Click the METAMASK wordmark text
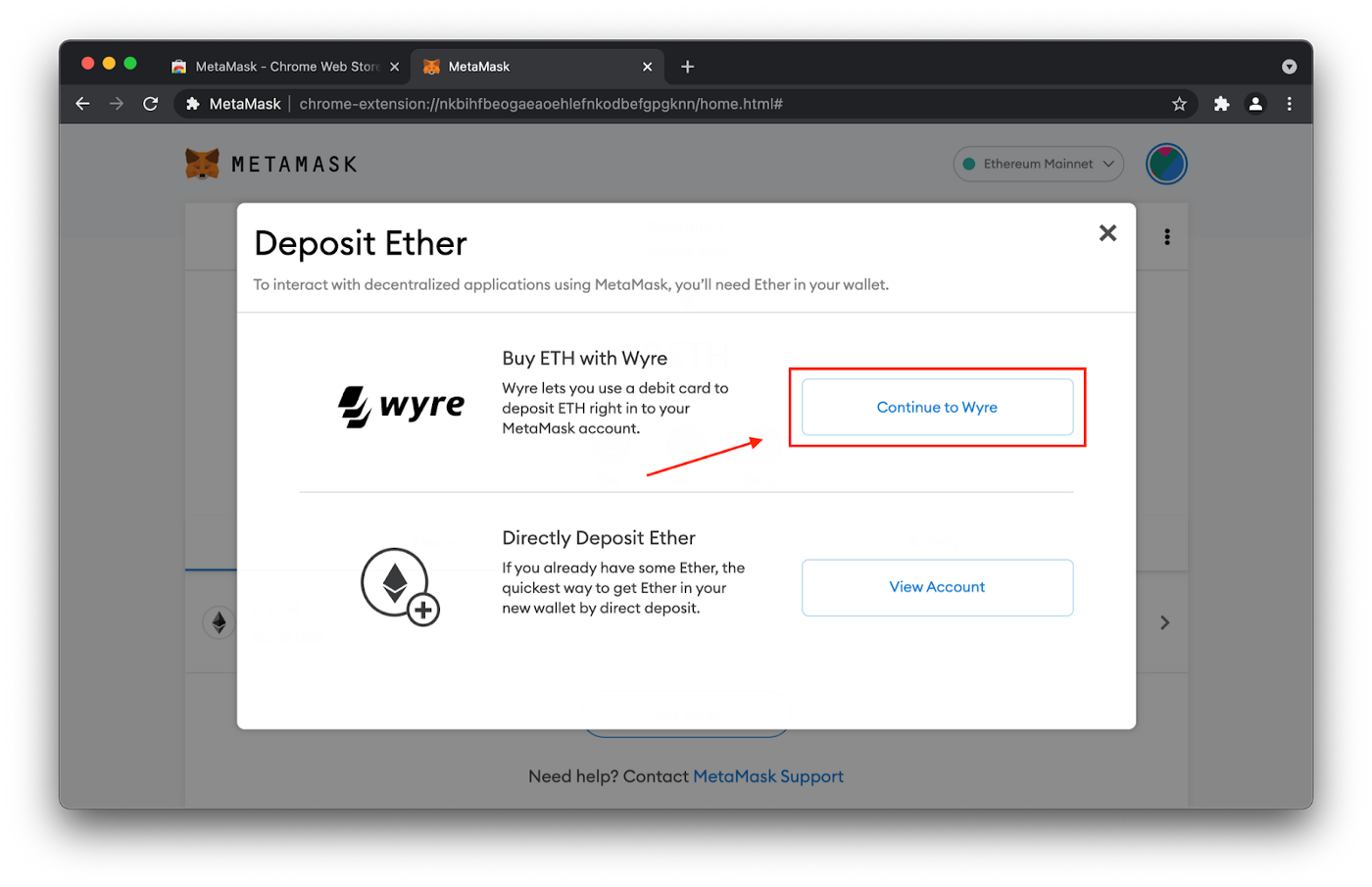Screen dimensions: 1372x887 coord(294,165)
